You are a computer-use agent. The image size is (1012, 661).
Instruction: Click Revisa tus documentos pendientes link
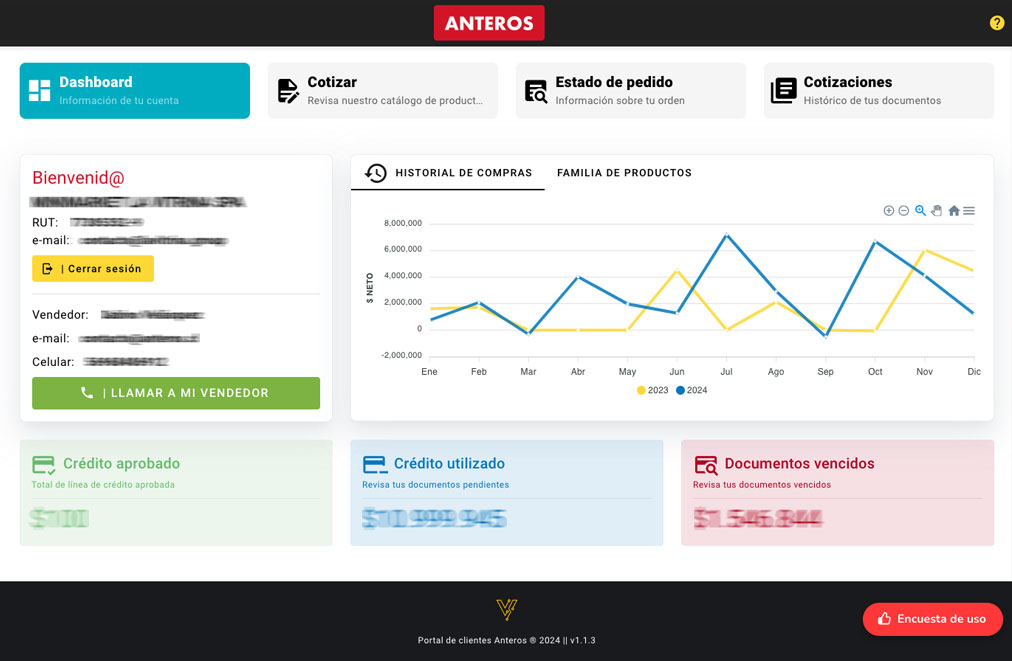tap(435, 485)
